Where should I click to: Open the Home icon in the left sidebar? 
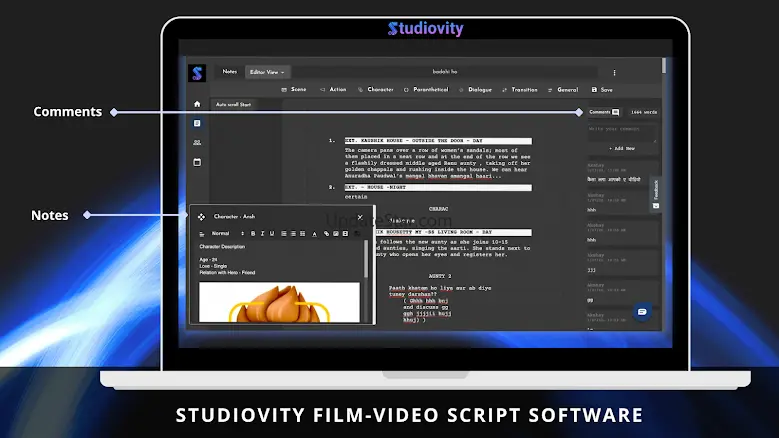pyautogui.click(x=197, y=104)
